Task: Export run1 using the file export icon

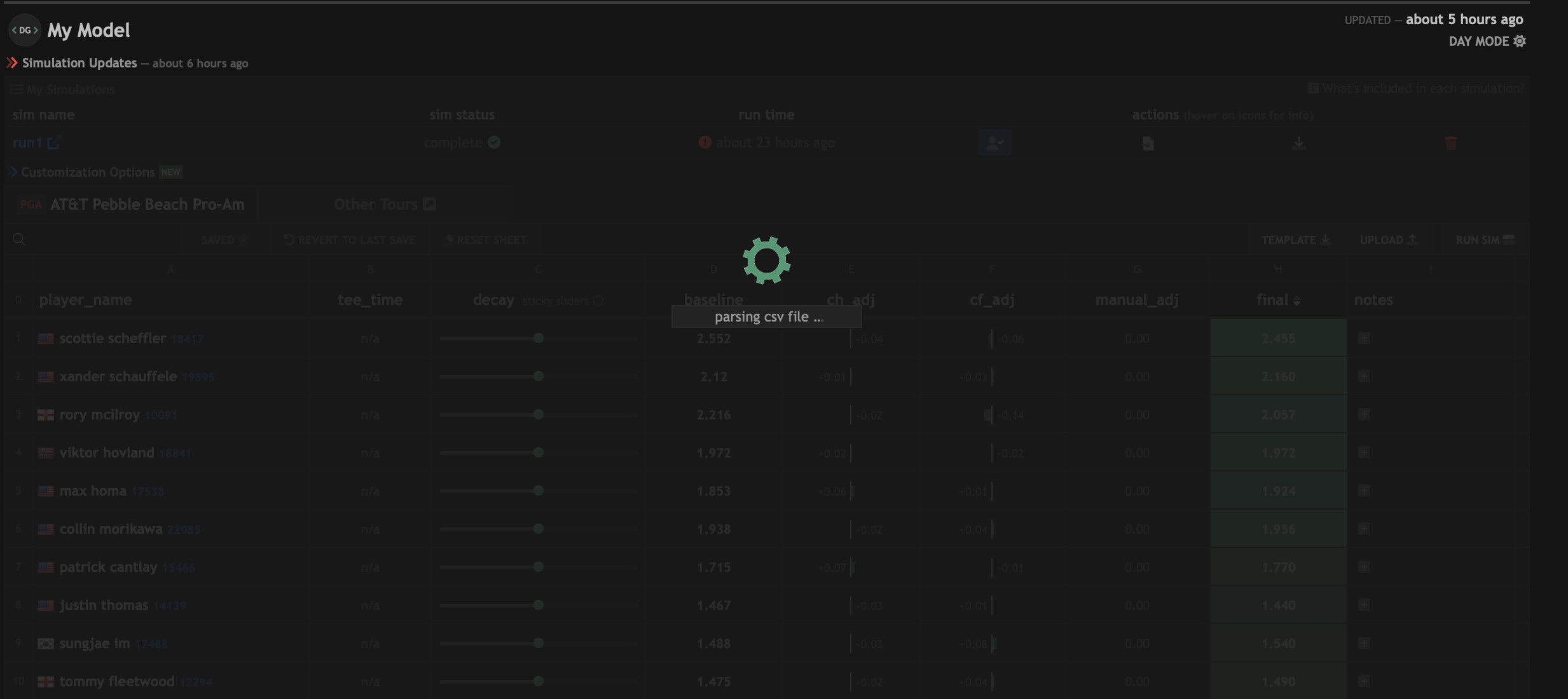Action: click(x=1146, y=142)
